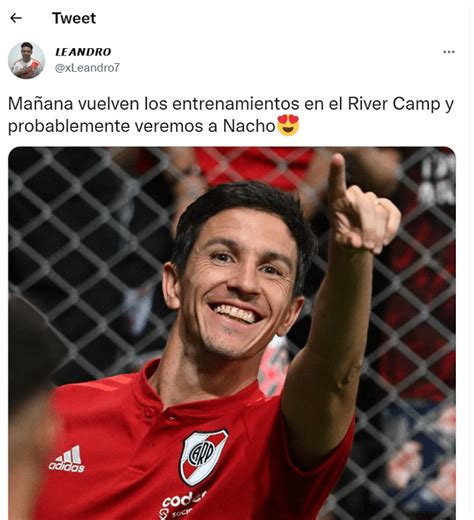Click the name Nacho in the tweet
474x520 pixels.
click(249, 126)
